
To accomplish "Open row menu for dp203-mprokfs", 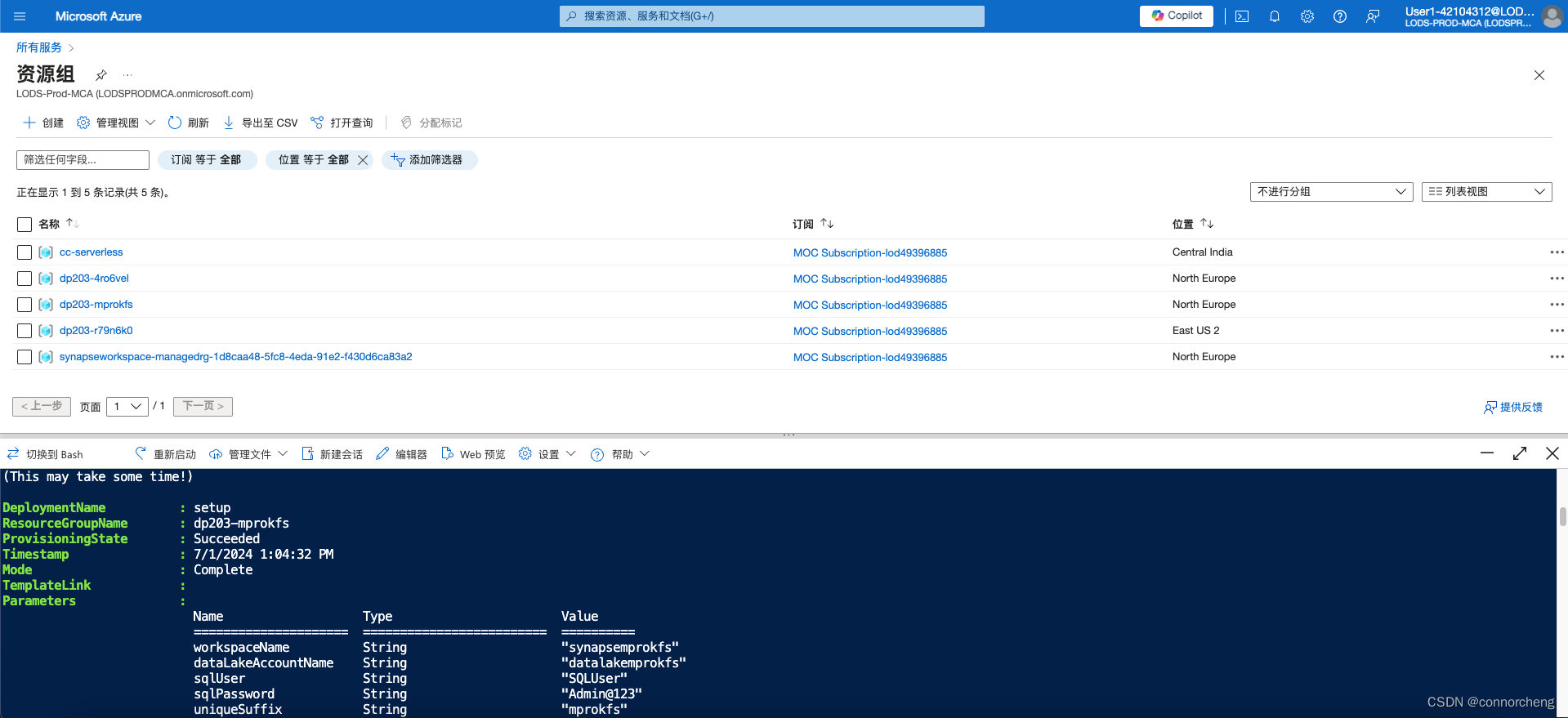I will [1557, 305].
